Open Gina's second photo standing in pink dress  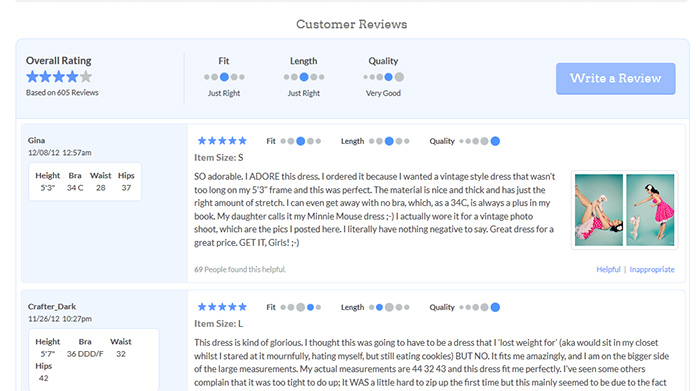[x=650, y=210]
